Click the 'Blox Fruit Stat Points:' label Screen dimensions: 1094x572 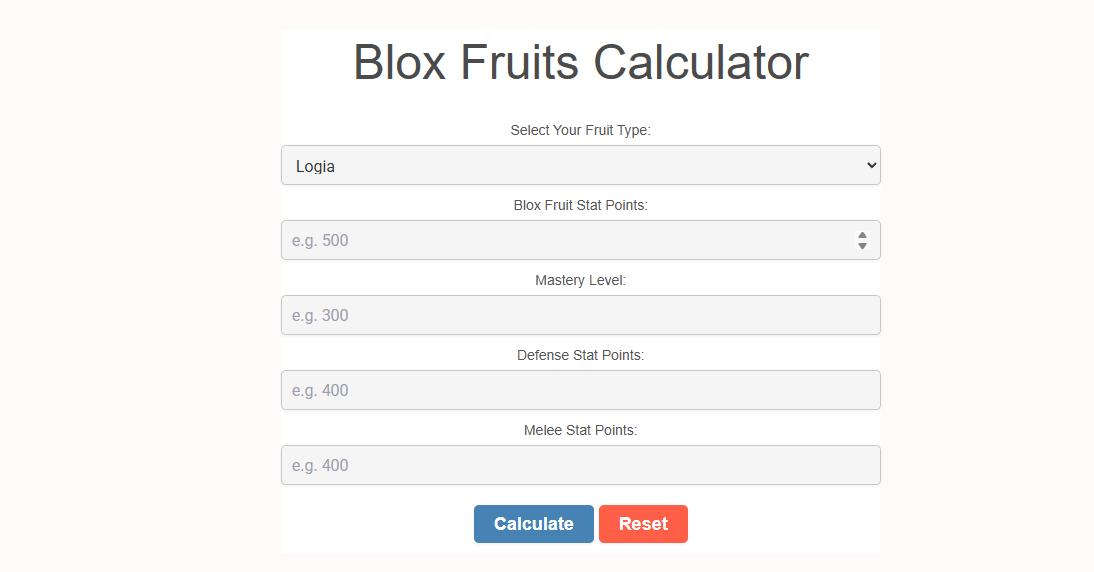(x=580, y=205)
